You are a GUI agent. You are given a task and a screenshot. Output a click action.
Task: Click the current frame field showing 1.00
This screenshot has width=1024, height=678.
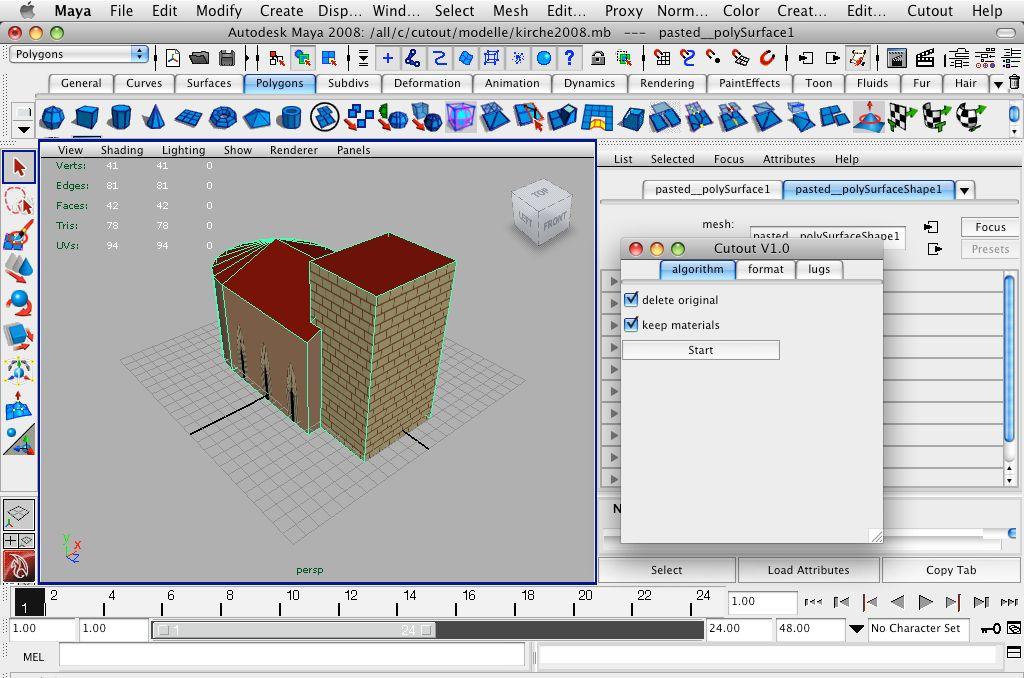(x=762, y=602)
